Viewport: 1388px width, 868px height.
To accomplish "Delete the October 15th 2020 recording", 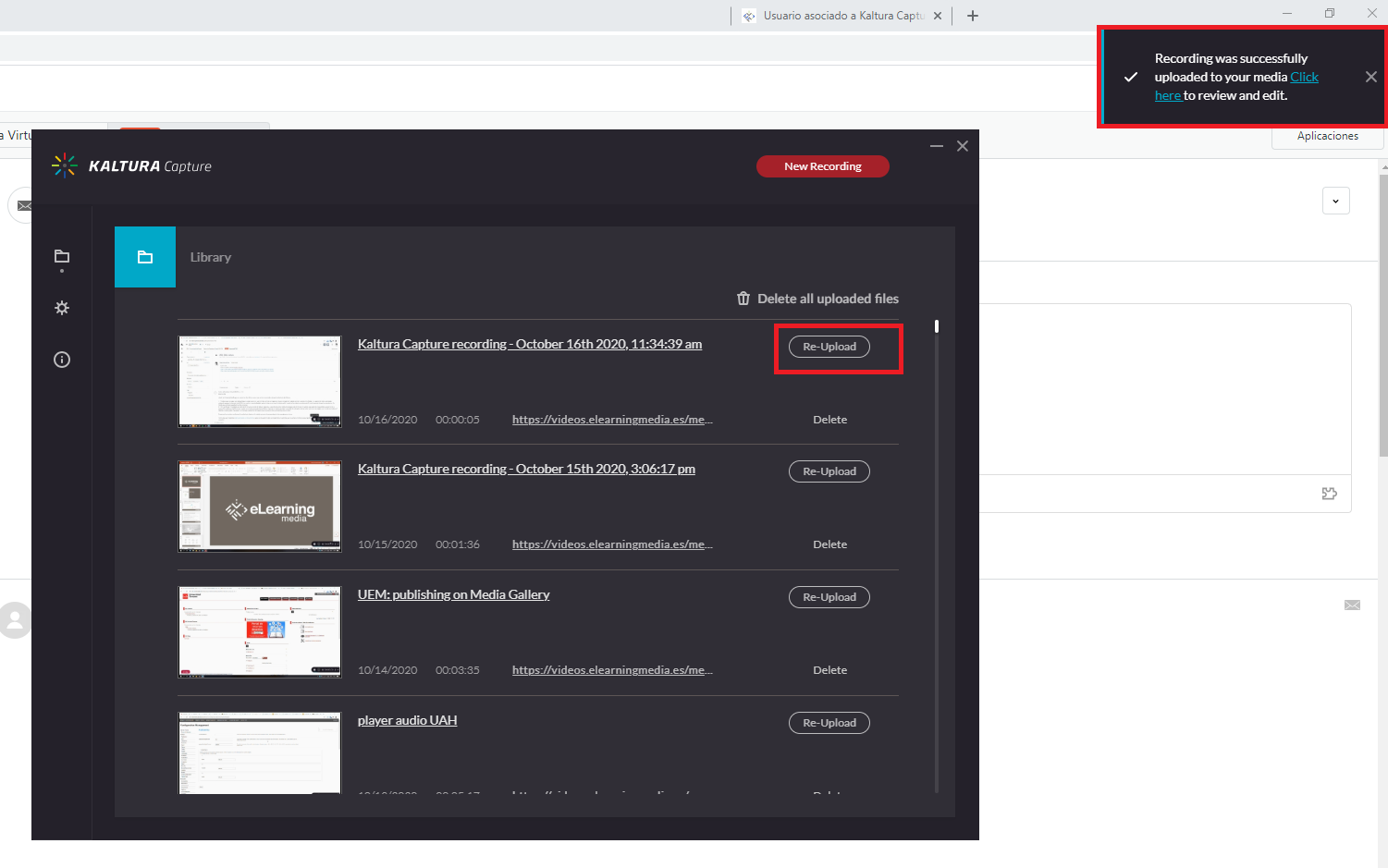I will click(830, 544).
